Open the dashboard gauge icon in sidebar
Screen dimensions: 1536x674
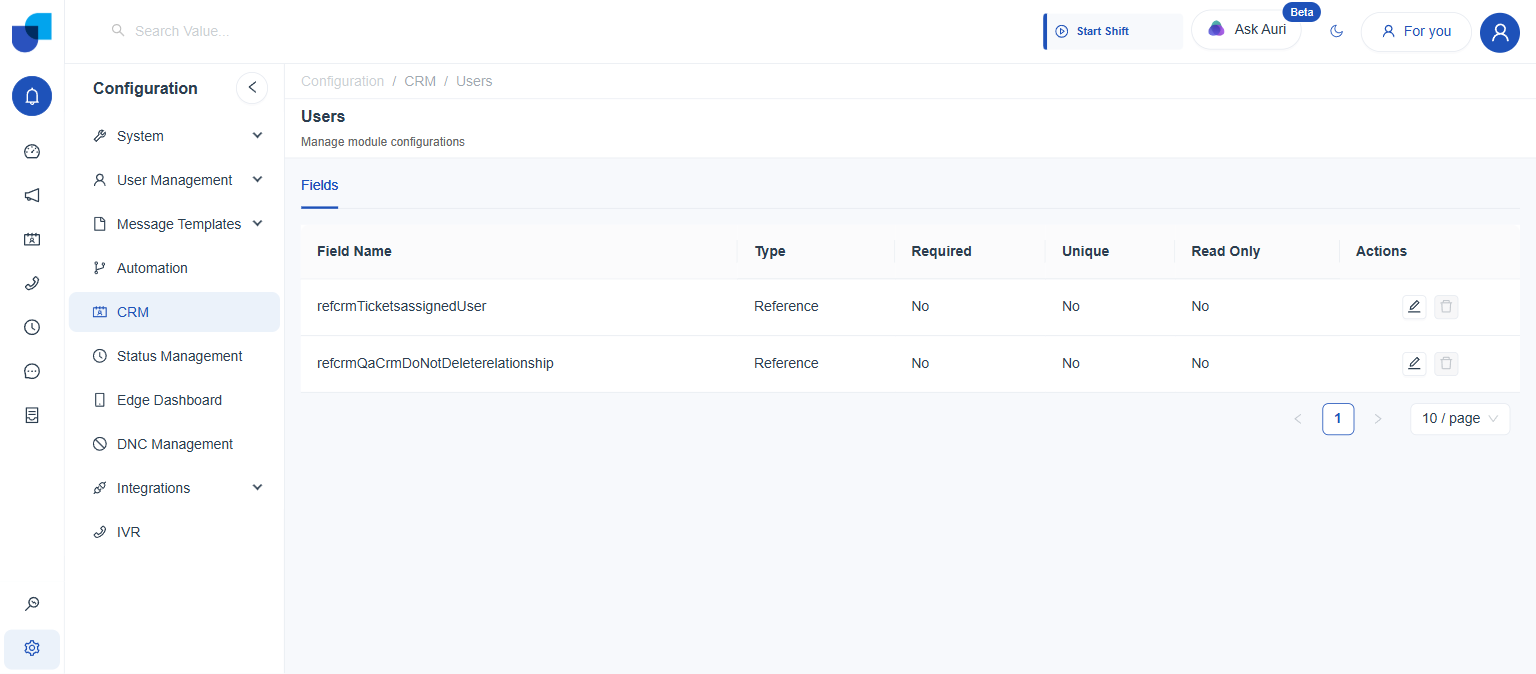tap(32, 152)
